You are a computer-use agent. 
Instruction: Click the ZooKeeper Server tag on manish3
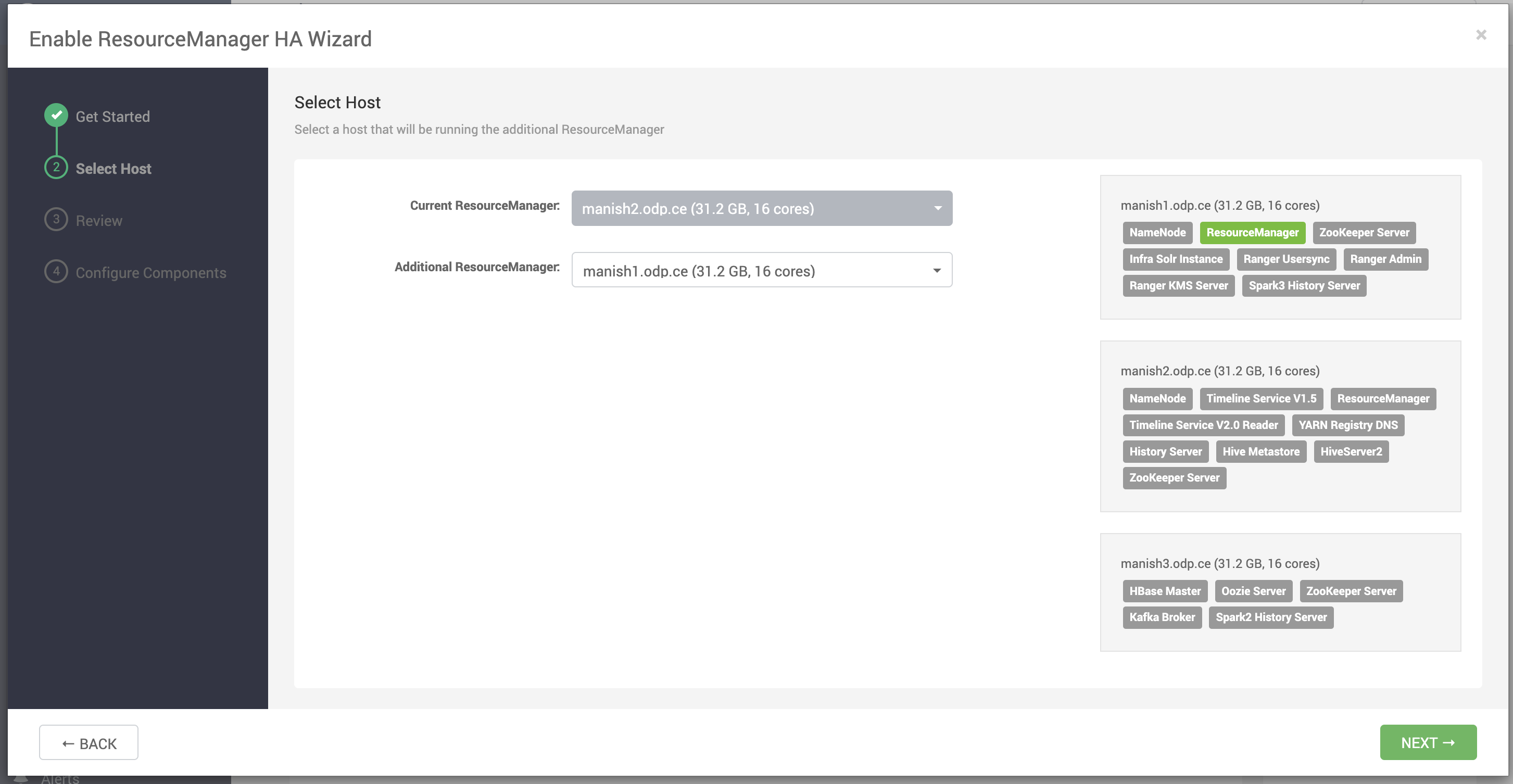click(x=1351, y=591)
